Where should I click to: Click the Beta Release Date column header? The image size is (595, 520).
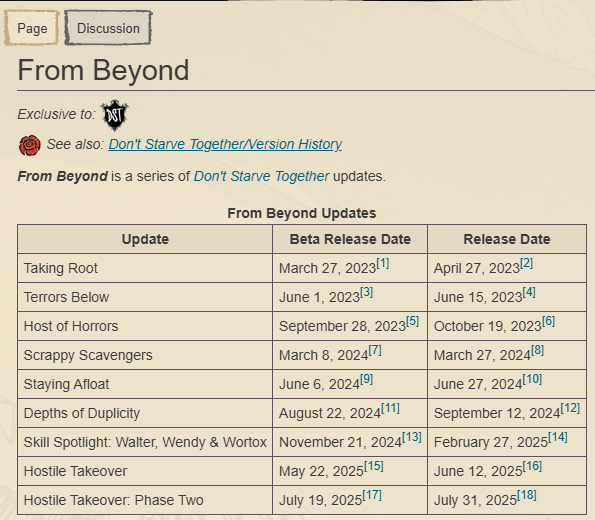click(350, 239)
